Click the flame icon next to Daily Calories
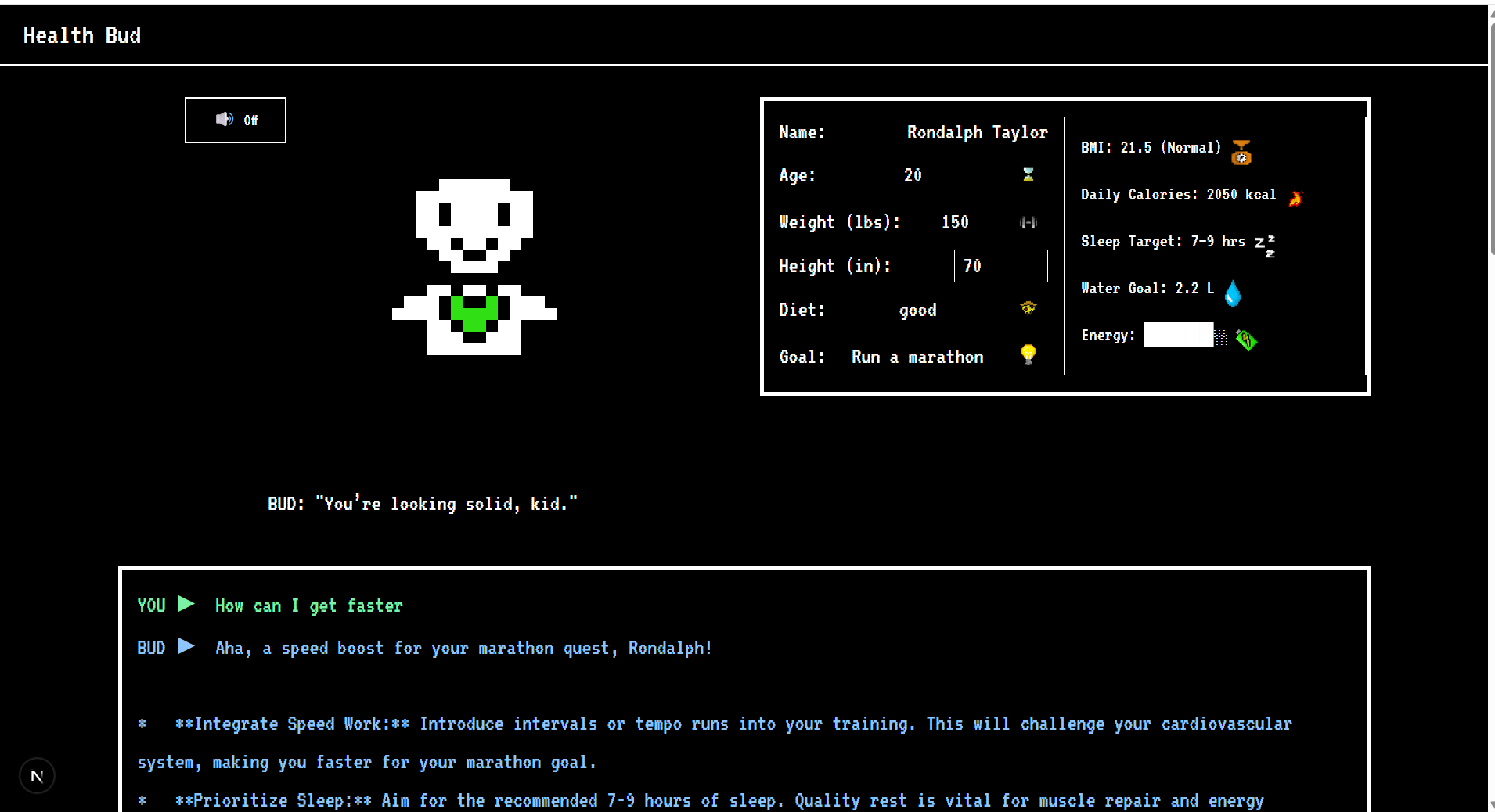The image size is (1495, 812). click(x=1295, y=199)
